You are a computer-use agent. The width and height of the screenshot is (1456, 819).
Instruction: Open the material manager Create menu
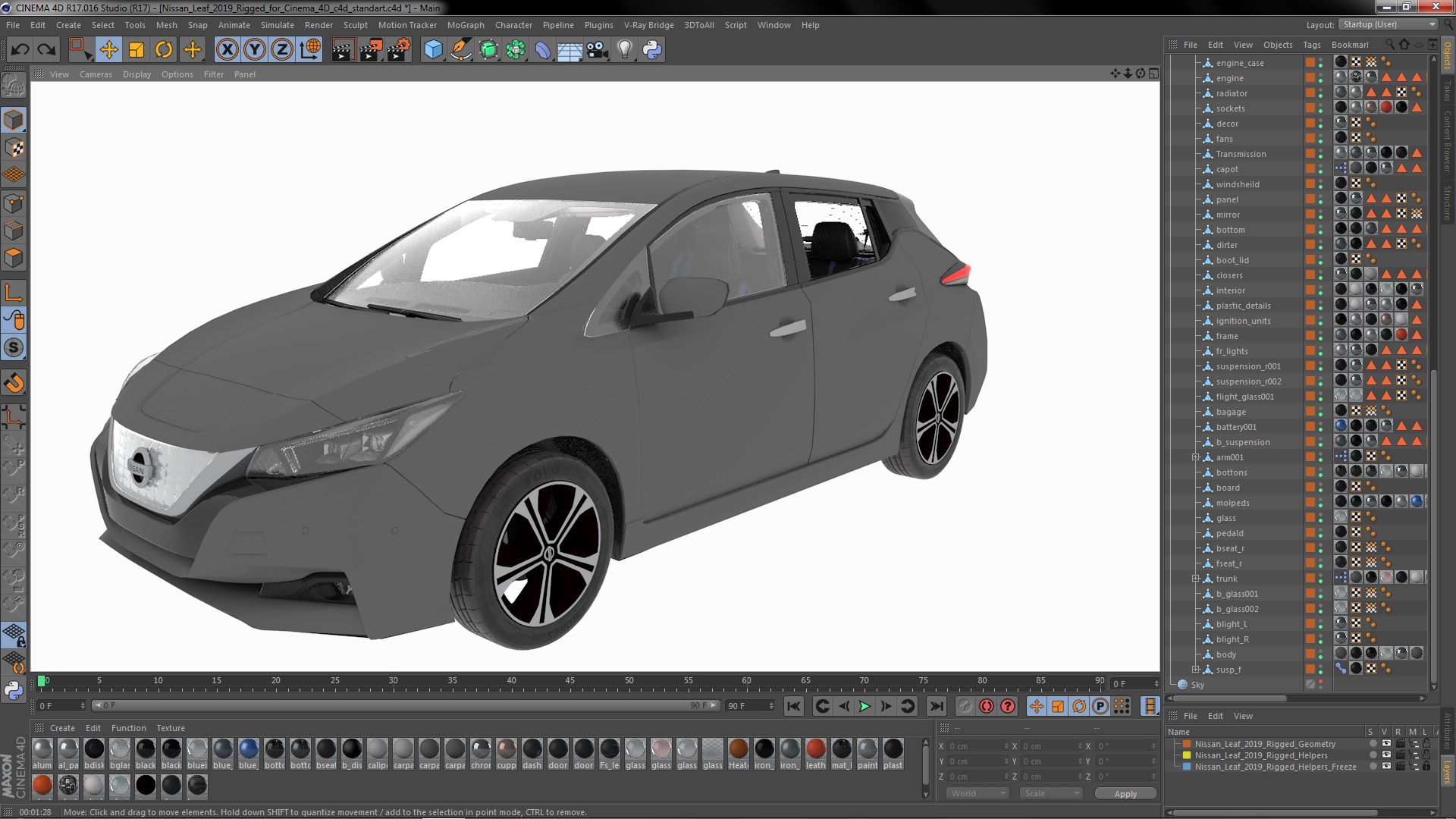62,728
